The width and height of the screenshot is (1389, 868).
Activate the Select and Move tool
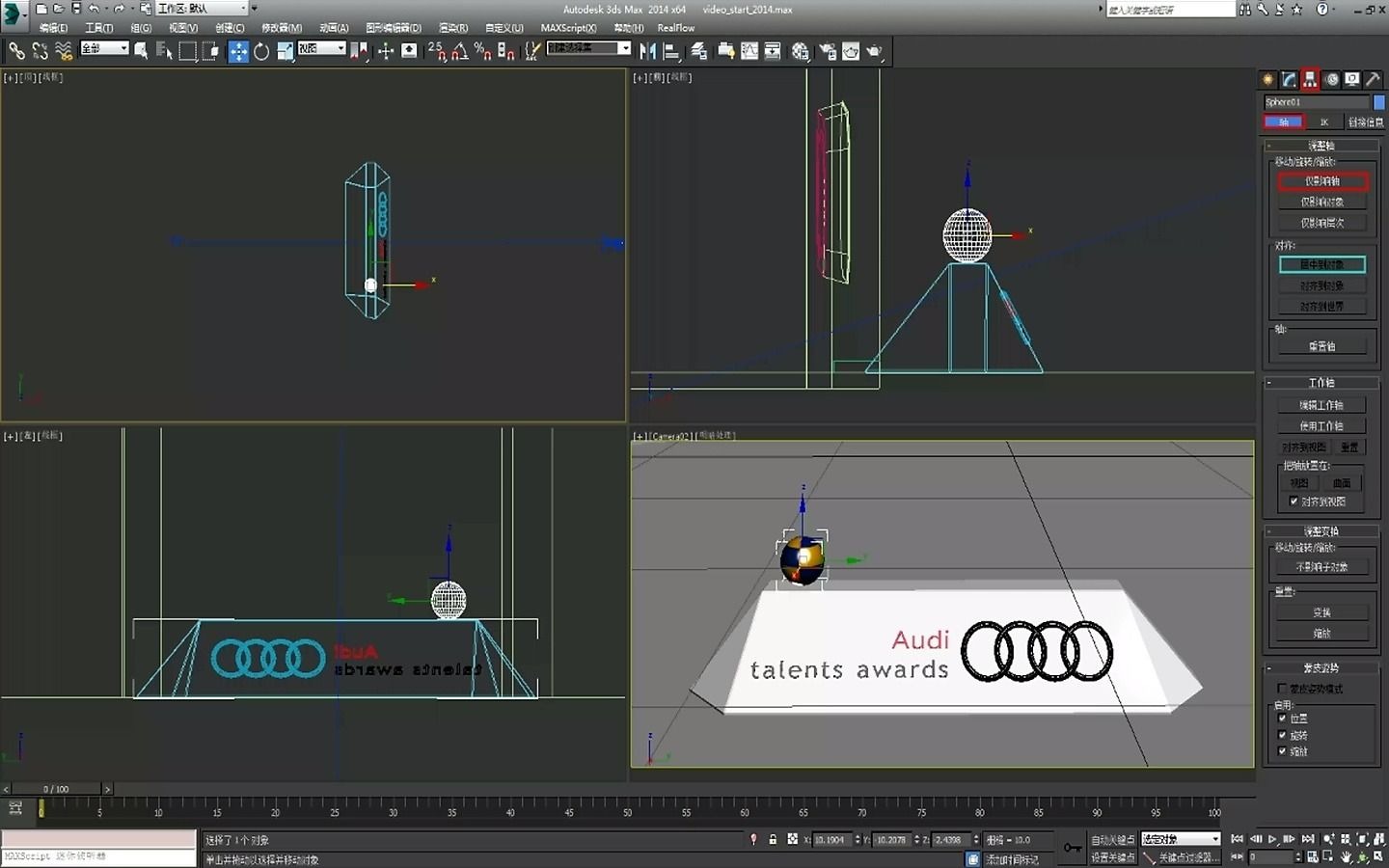tap(237, 51)
